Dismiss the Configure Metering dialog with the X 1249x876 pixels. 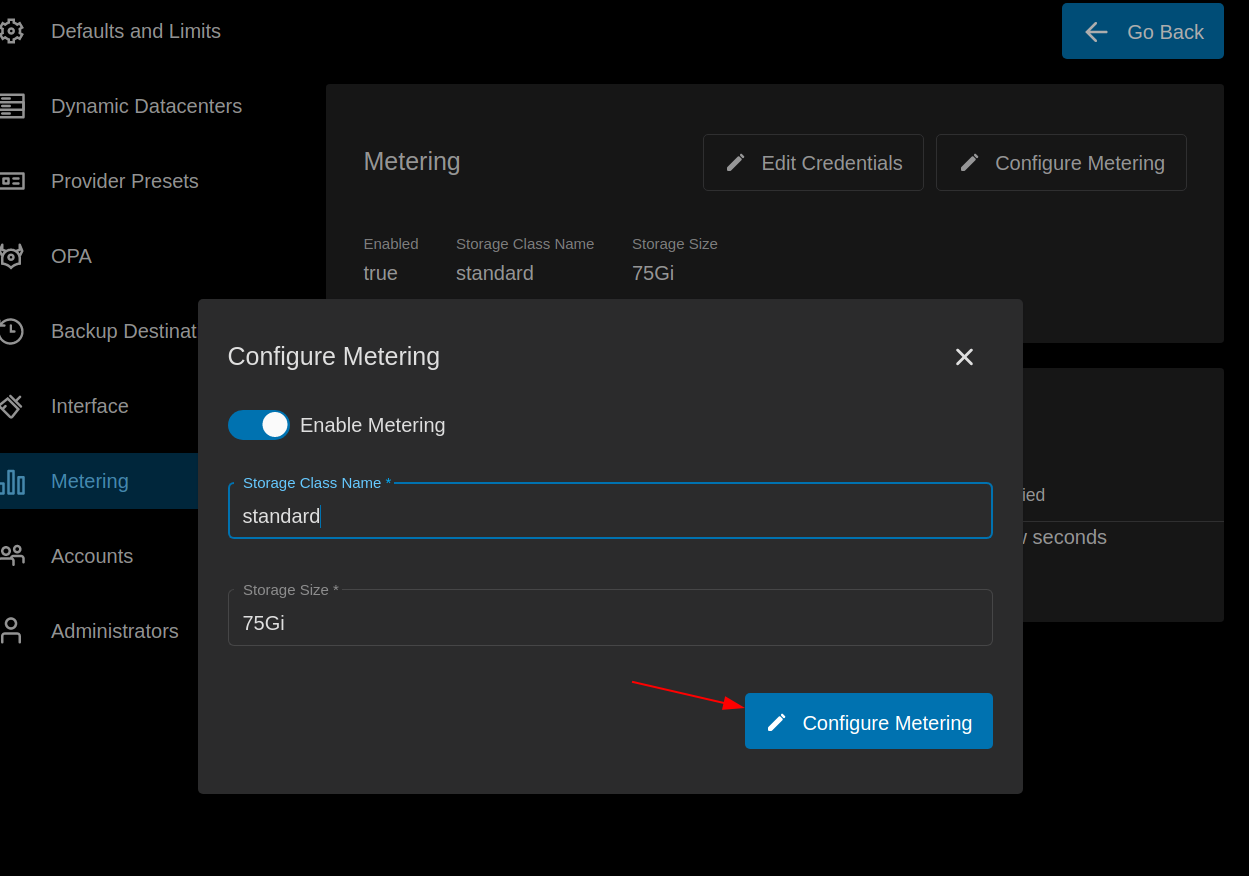963,356
